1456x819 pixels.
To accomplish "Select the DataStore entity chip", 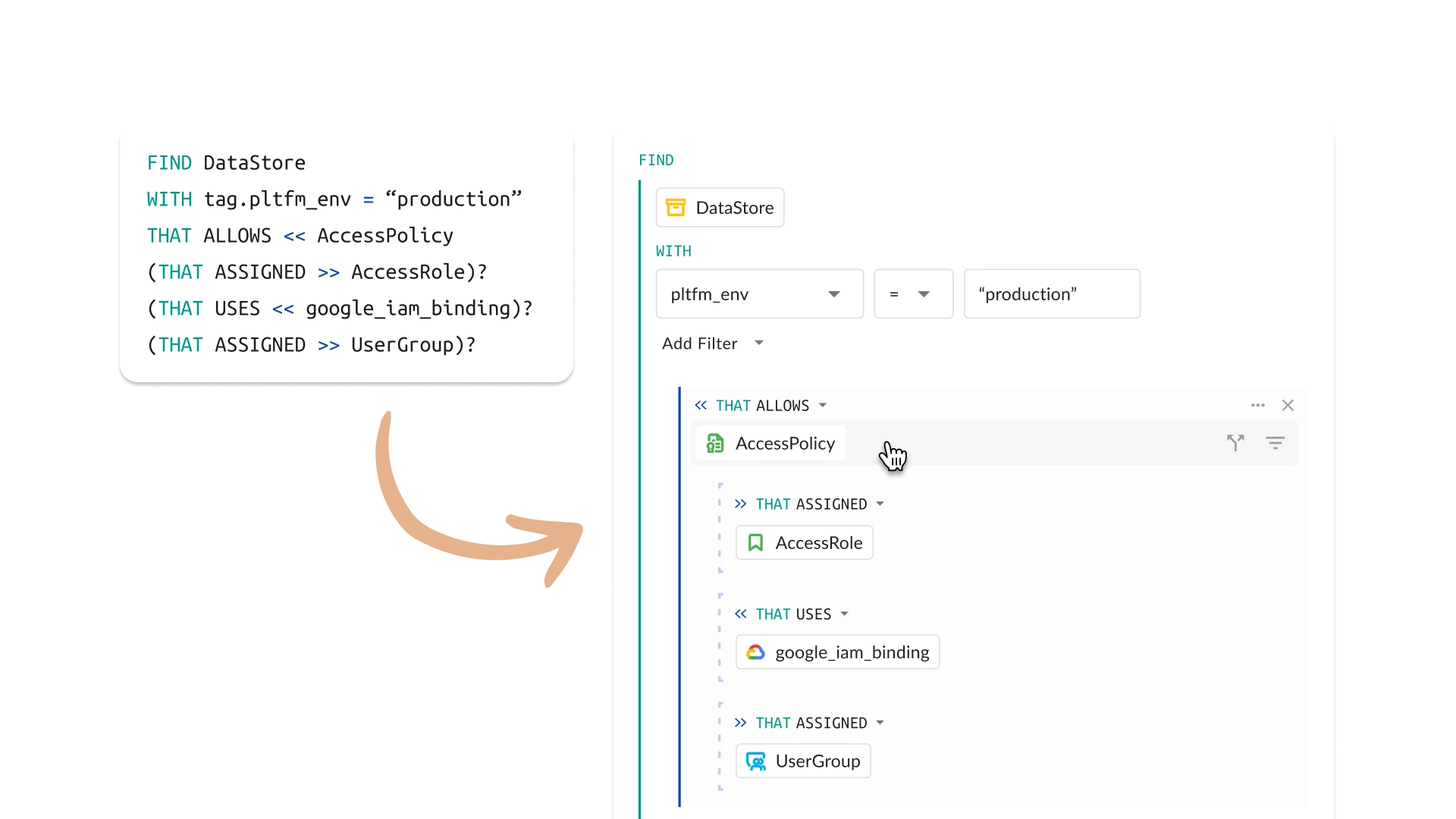I will tap(720, 208).
